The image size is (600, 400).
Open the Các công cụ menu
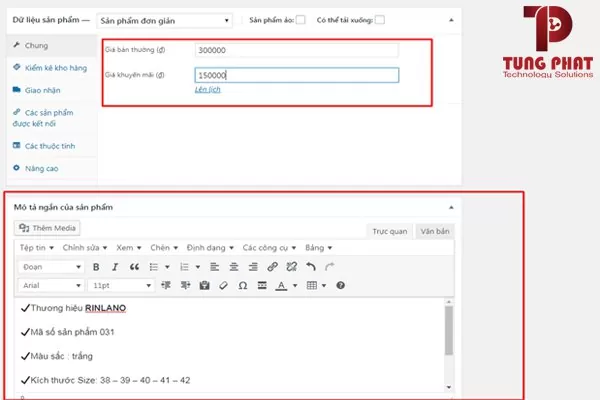point(269,248)
